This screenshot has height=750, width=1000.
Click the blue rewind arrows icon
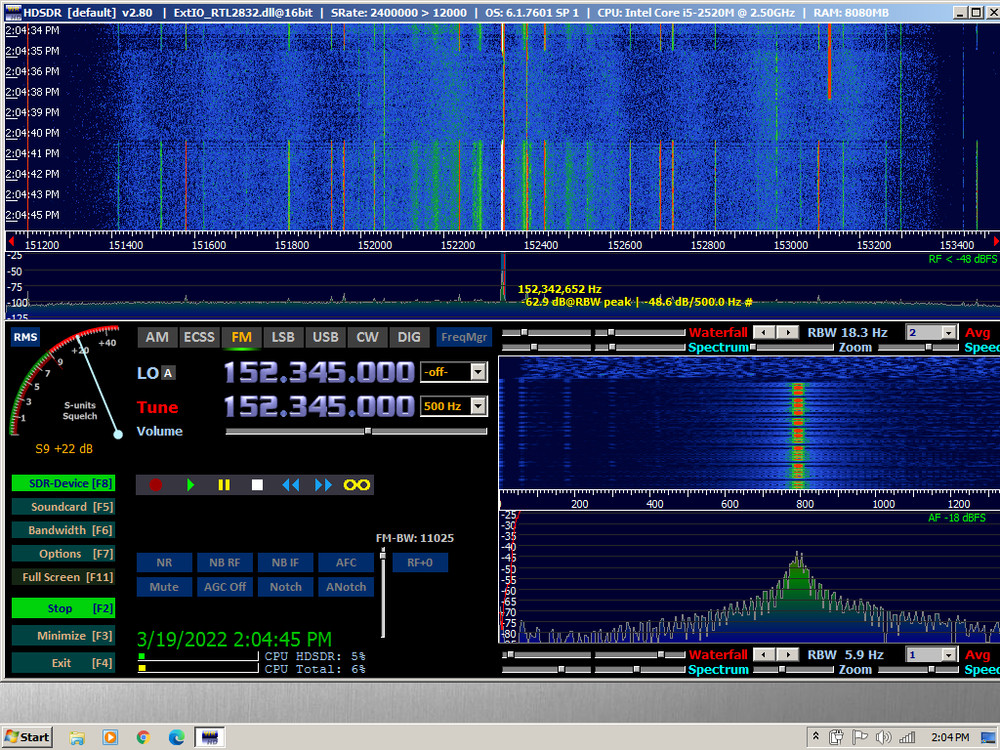[290, 485]
